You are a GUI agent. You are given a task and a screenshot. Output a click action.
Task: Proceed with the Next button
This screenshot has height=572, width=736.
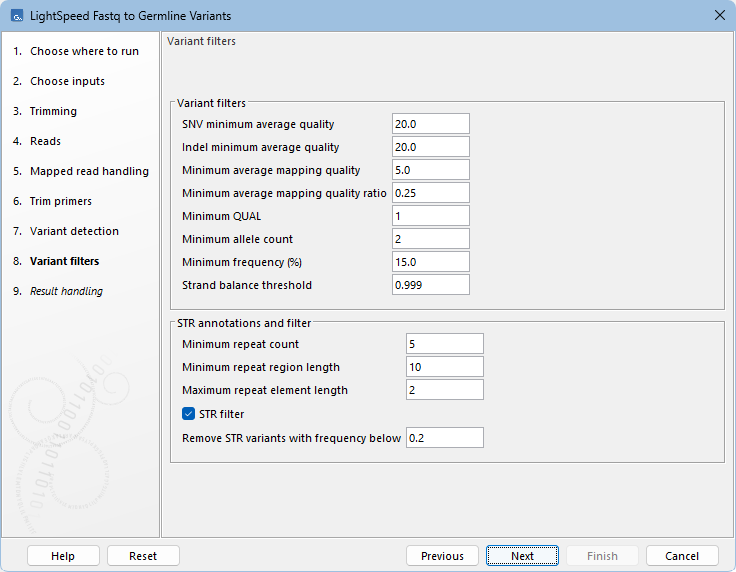pyautogui.click(x=522, y=556)
